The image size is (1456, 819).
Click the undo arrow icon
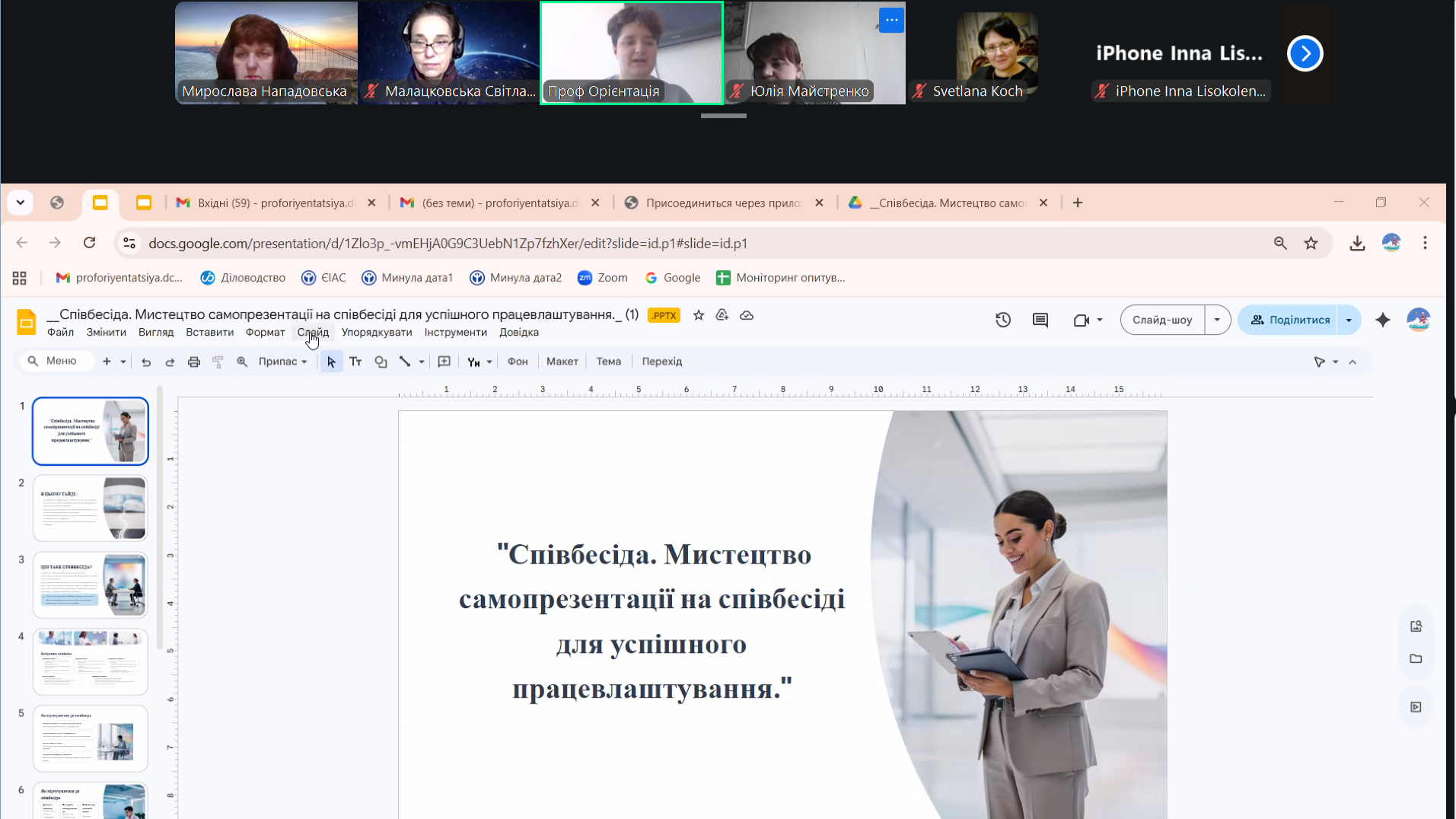(146, 362)
